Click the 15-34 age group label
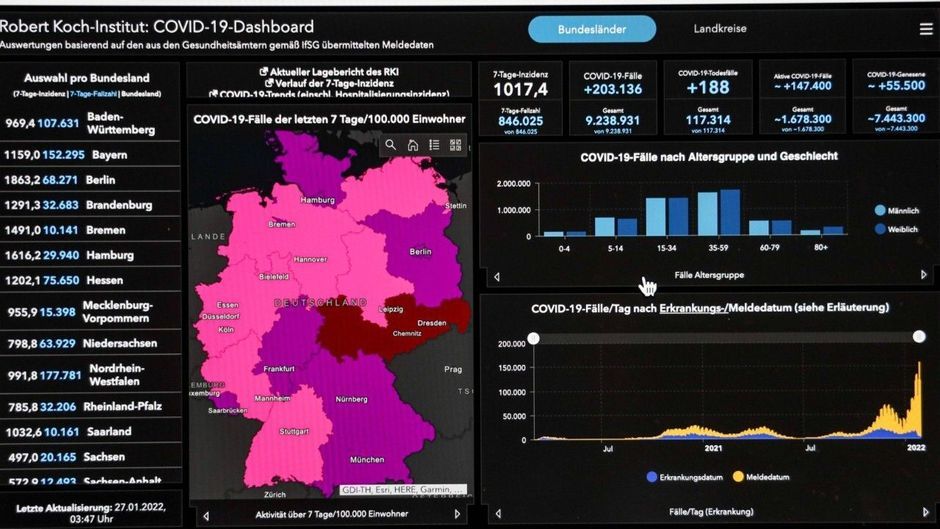 point(666,248)
